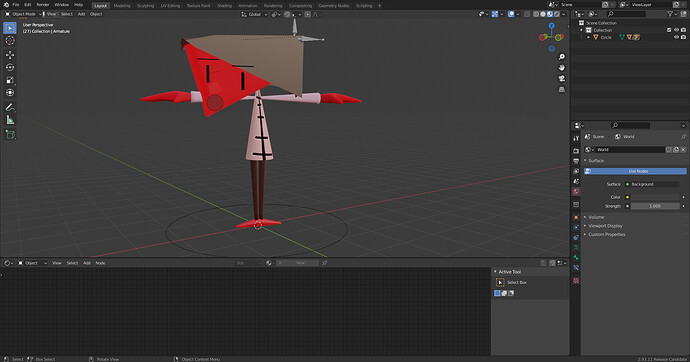This screenshot has height=362, width=690.
Task: Click the pan hand icon in the viewport
Action: coord(562,68)
